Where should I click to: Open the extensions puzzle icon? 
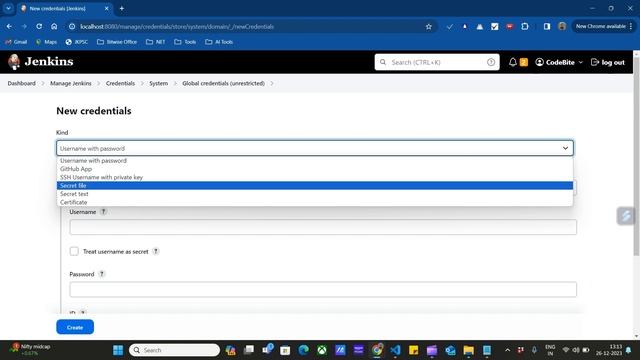pos(525,27)
